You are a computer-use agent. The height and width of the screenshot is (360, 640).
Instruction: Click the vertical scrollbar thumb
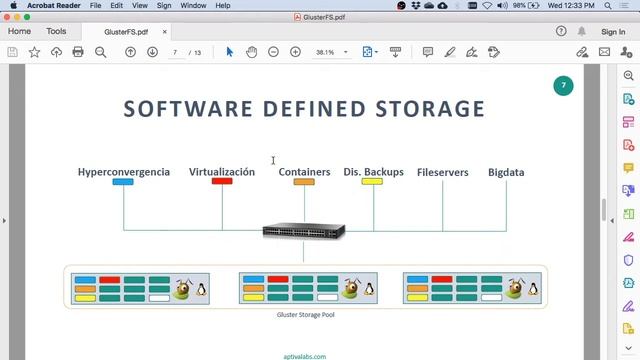coord(604,210)
